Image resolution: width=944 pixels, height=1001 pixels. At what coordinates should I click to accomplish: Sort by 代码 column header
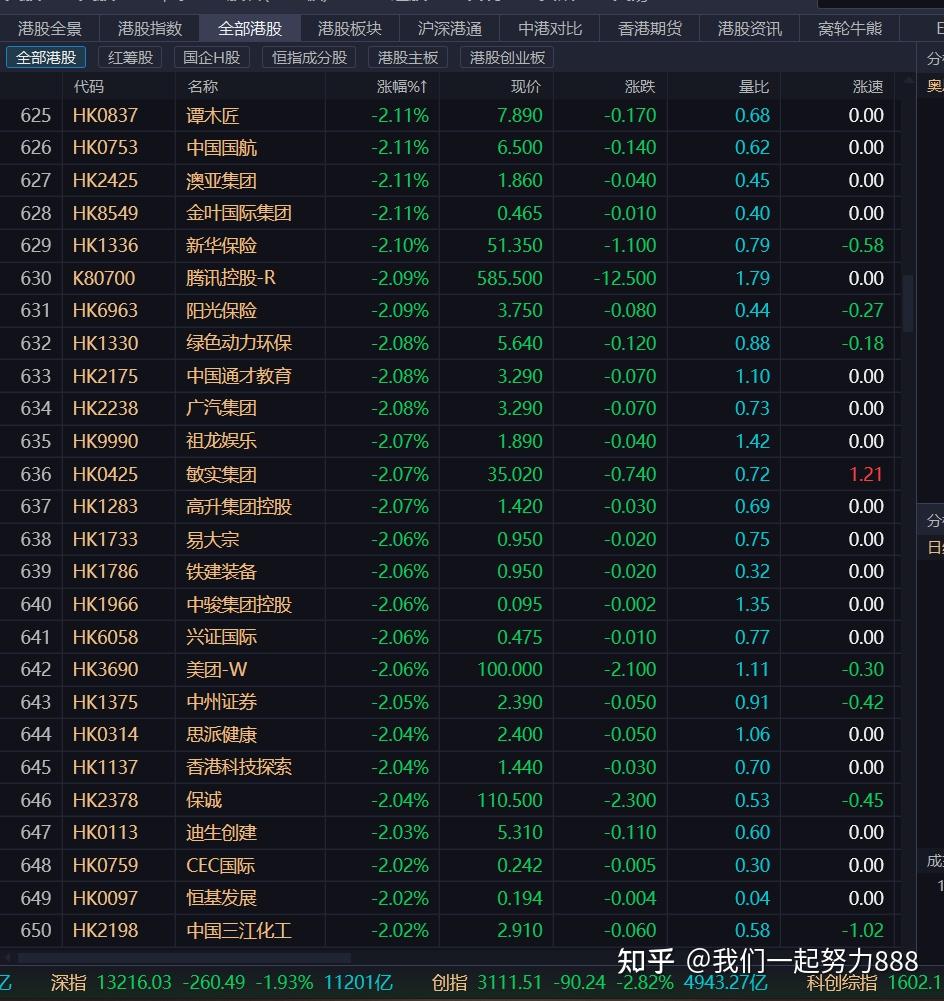click(89, 87)
